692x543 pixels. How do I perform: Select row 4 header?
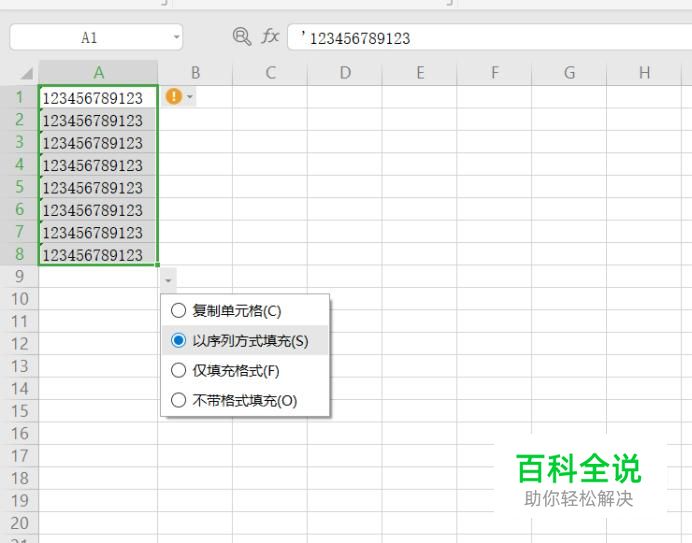[x=19, y=164]
